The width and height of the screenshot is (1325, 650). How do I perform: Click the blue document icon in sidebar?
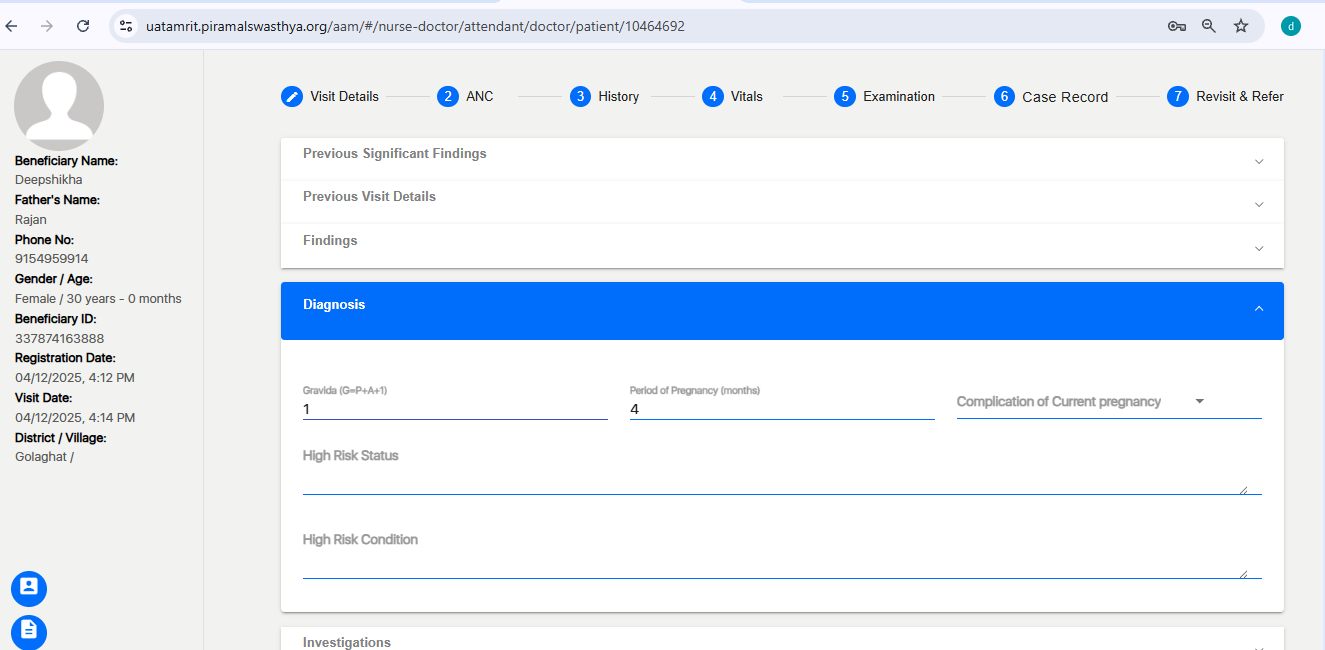click(29, 631)
